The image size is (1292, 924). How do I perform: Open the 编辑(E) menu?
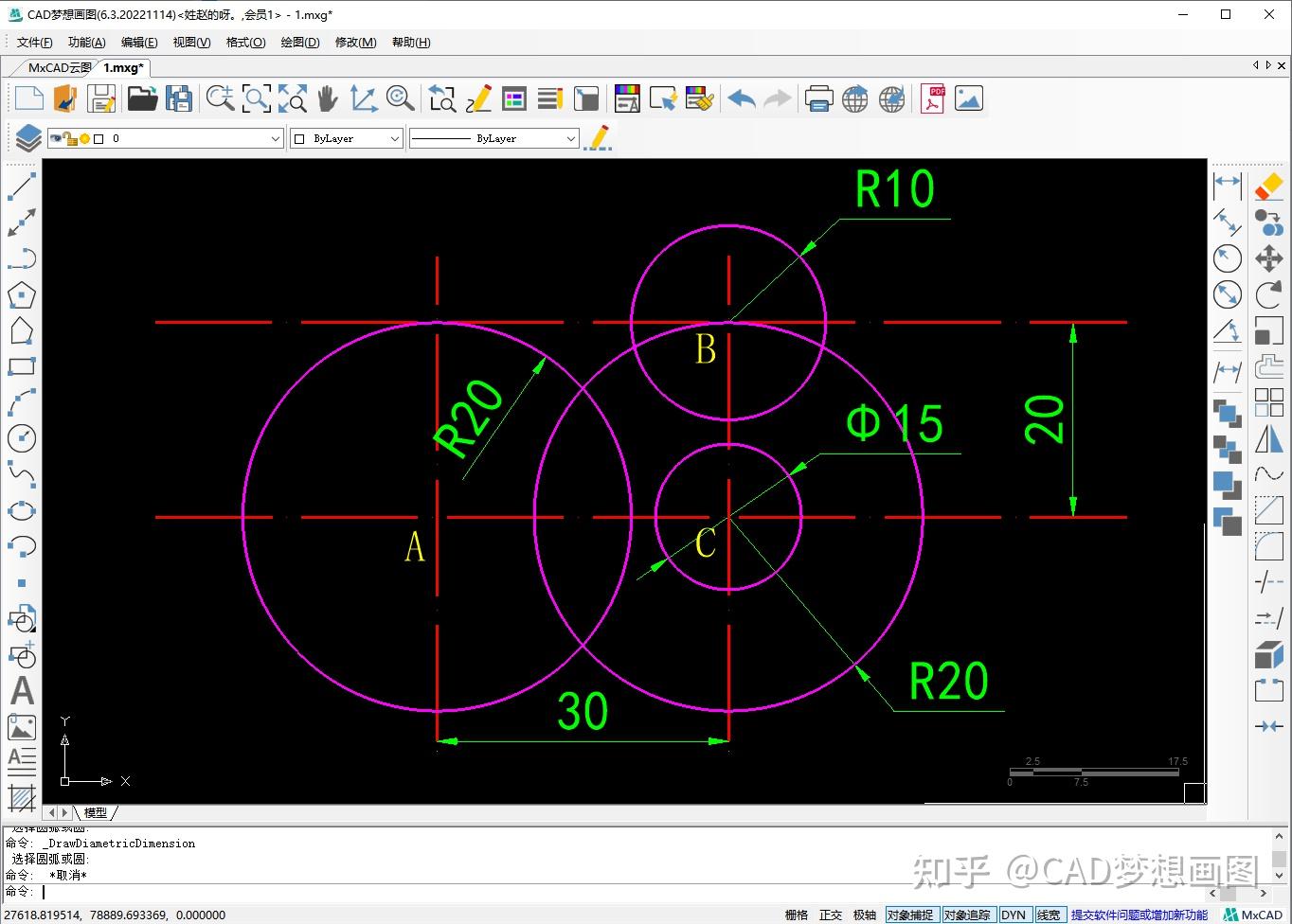[139, 42]
